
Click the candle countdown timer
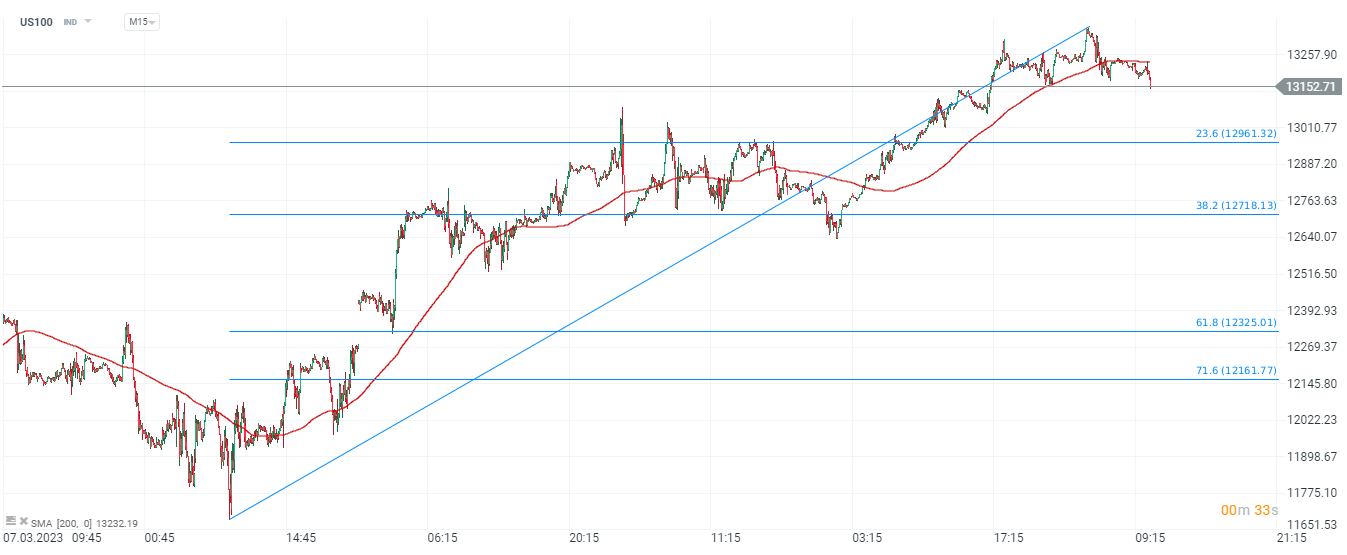tap(1249, 510)
